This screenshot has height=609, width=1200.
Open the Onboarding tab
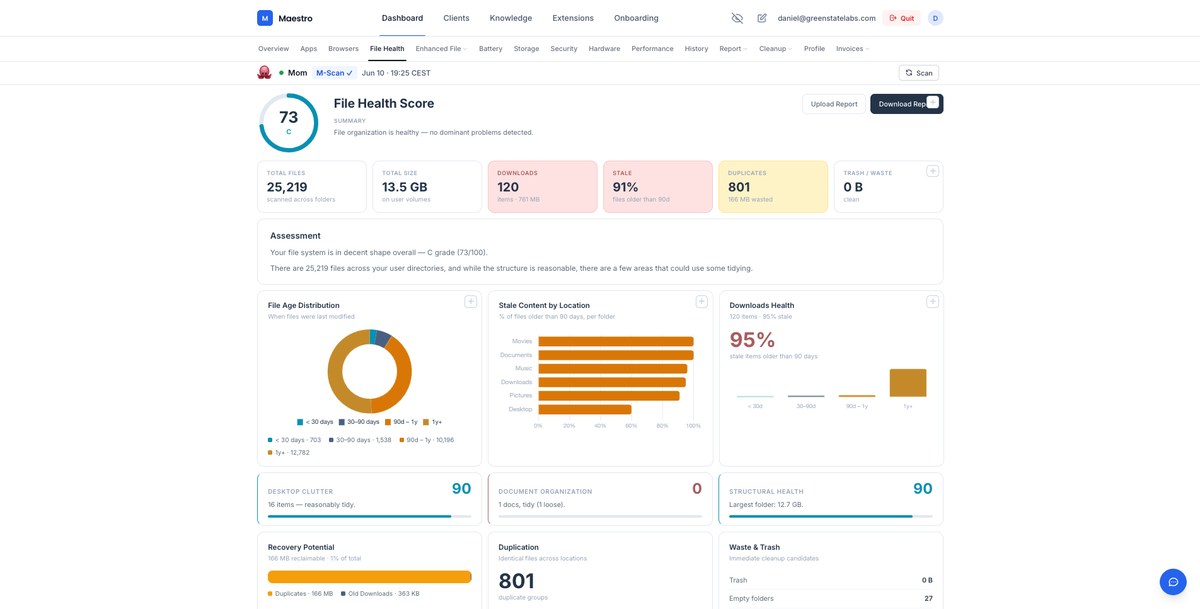click(x=636, y=18)
